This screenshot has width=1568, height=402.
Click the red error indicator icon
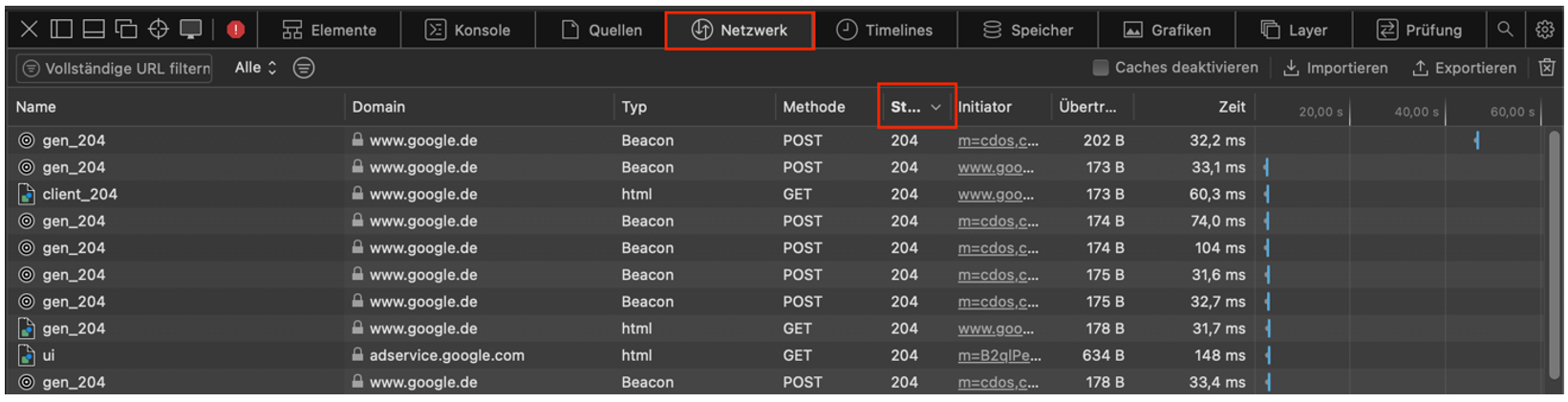[236, 30]
